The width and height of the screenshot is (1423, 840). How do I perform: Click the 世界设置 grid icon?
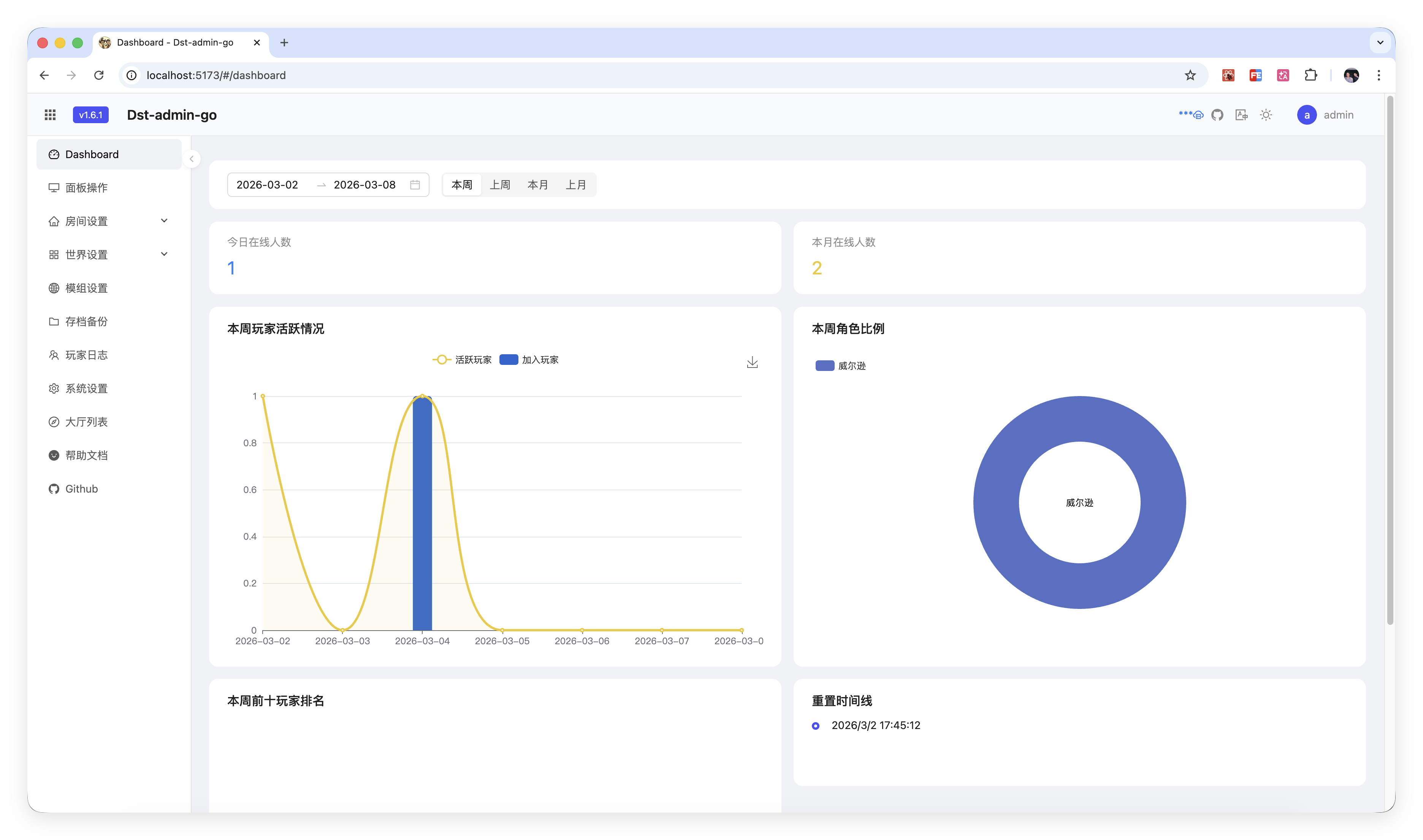54,255
